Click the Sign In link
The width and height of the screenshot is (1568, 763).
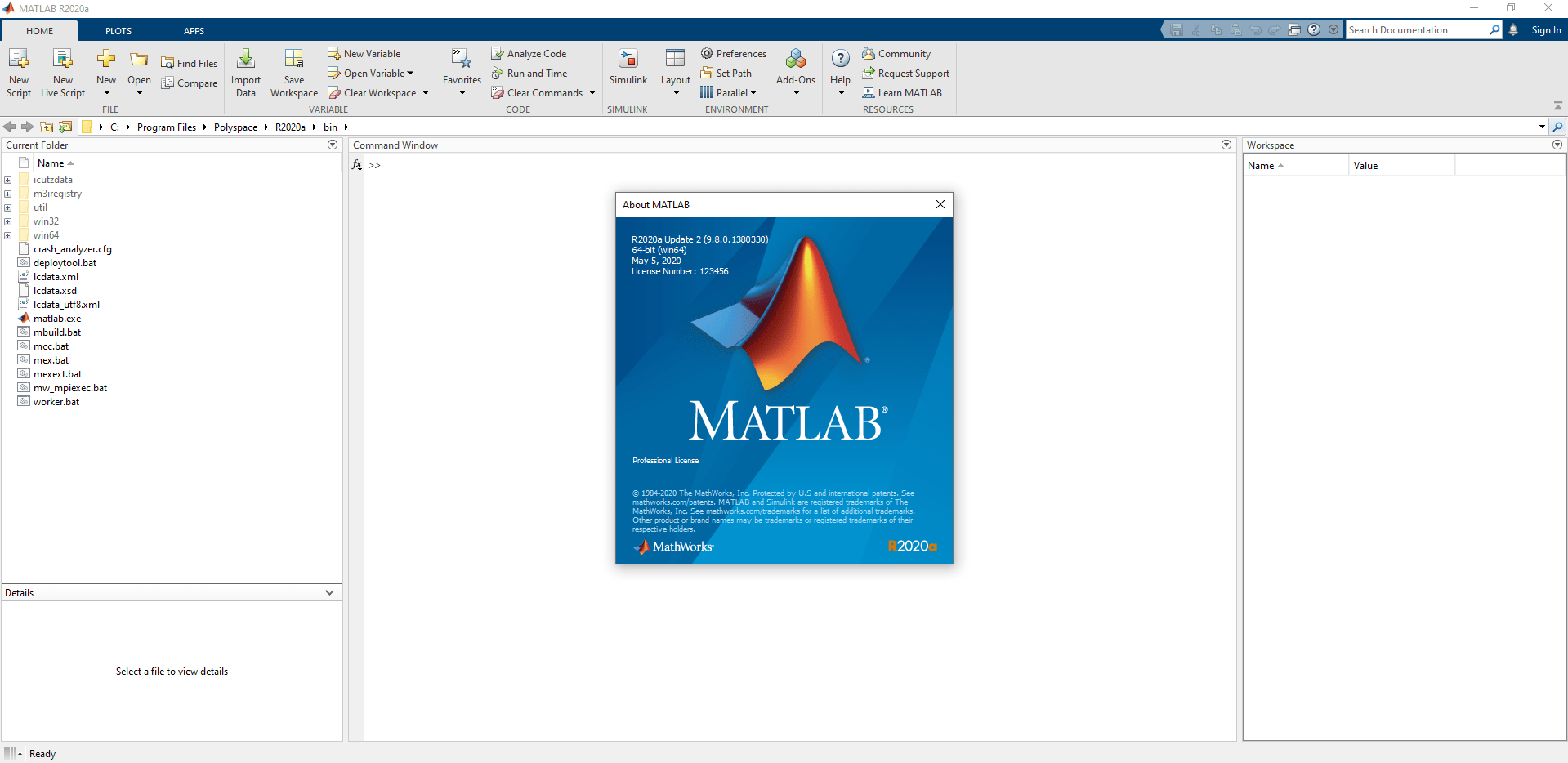pos(1544,29)
